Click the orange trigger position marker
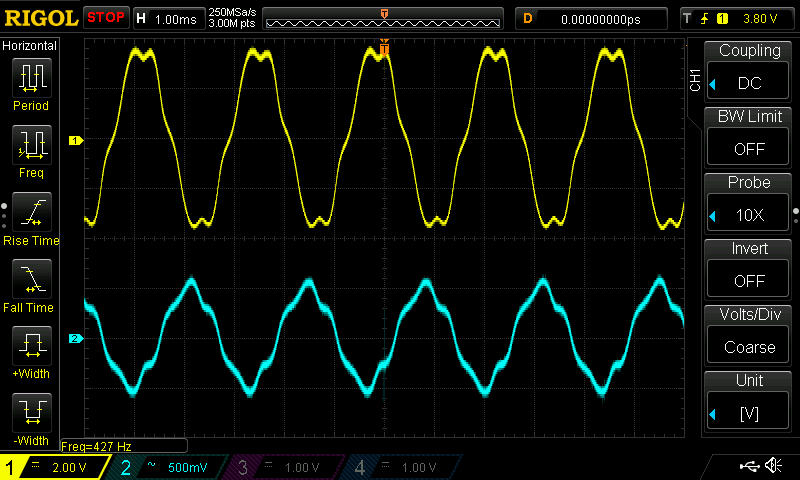Screen dimensions: 800x480 pyautogui.click(x=384, y=46)
